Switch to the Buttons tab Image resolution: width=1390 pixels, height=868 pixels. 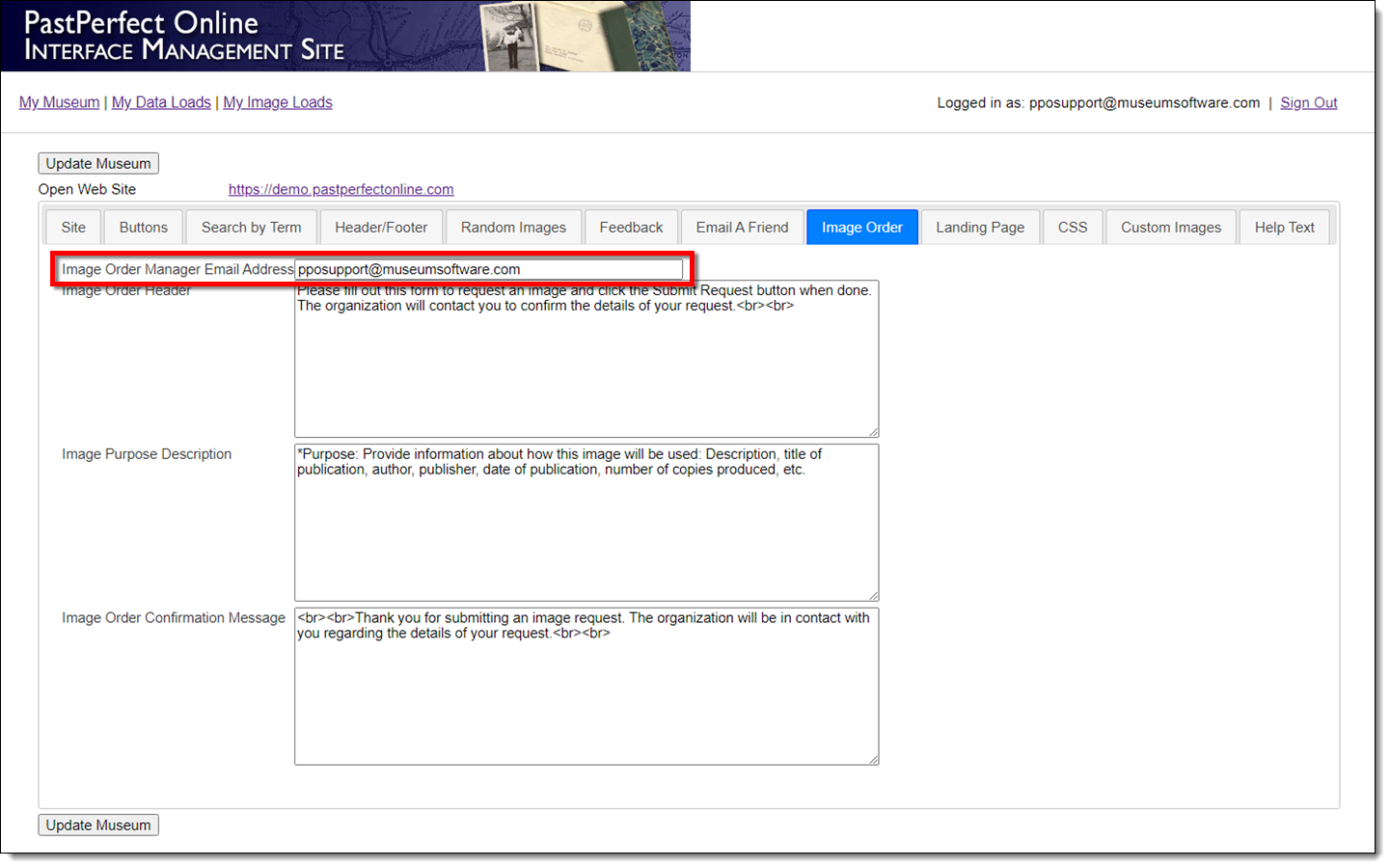tap(144, 228)
